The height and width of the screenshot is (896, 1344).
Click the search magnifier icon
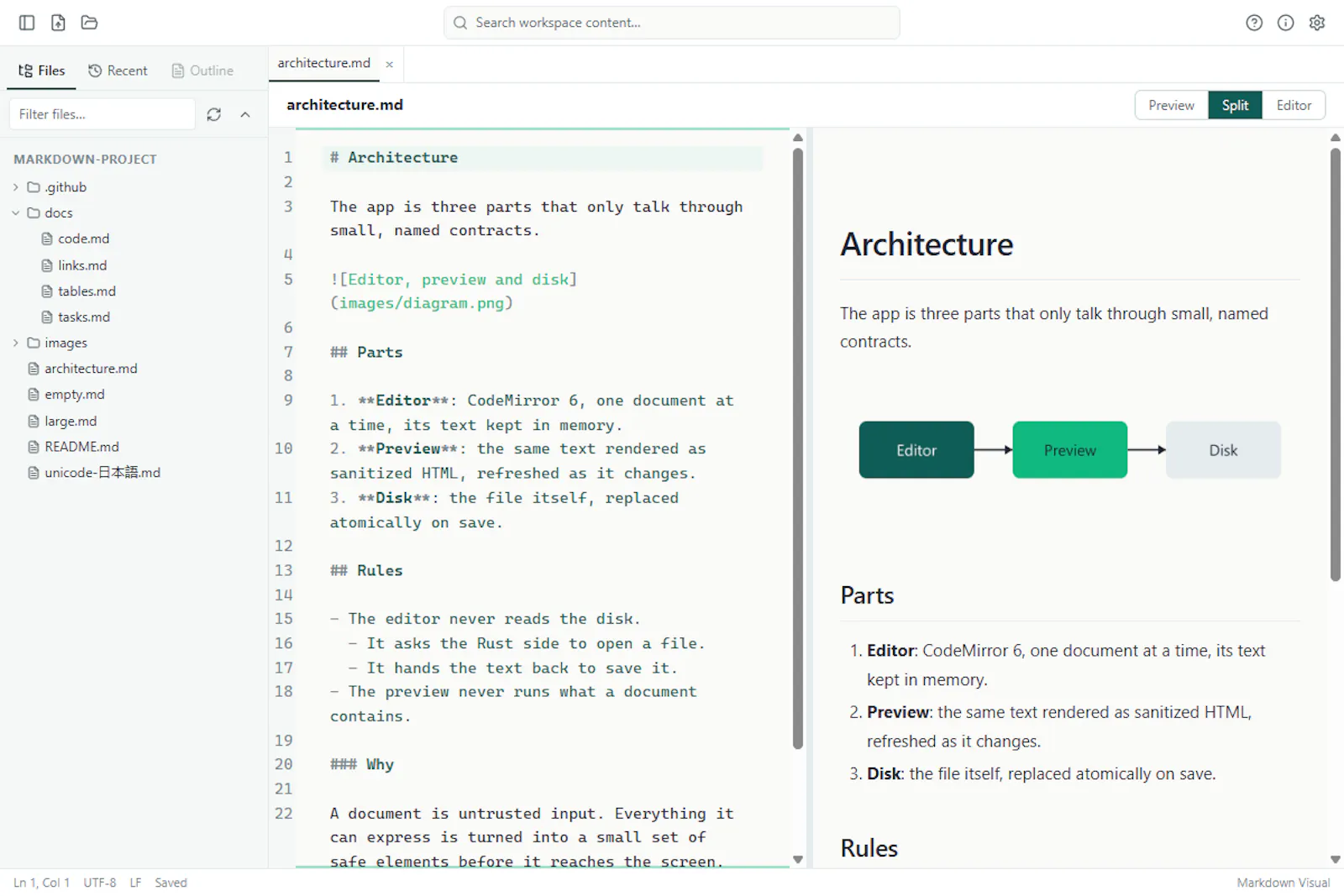[460, 23]
